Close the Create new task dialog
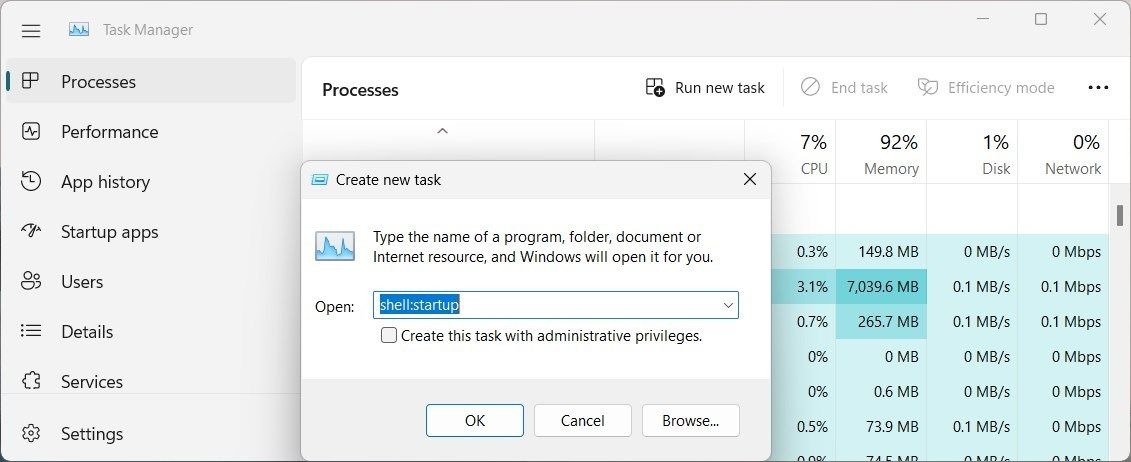1131x462 pixels. (x=749, y=179)
